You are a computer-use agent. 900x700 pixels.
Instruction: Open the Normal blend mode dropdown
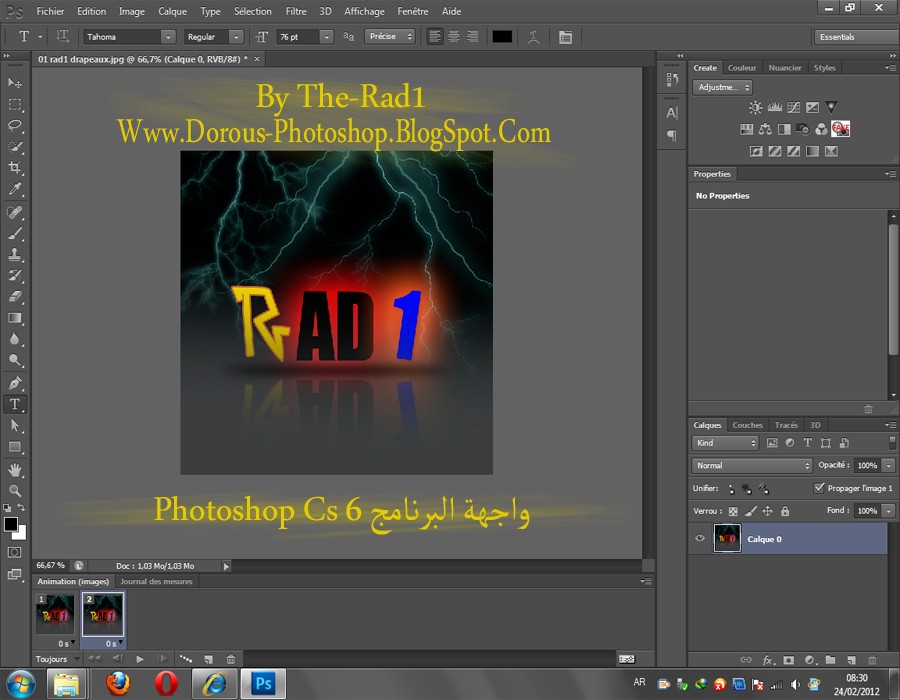tap(752, 465)
